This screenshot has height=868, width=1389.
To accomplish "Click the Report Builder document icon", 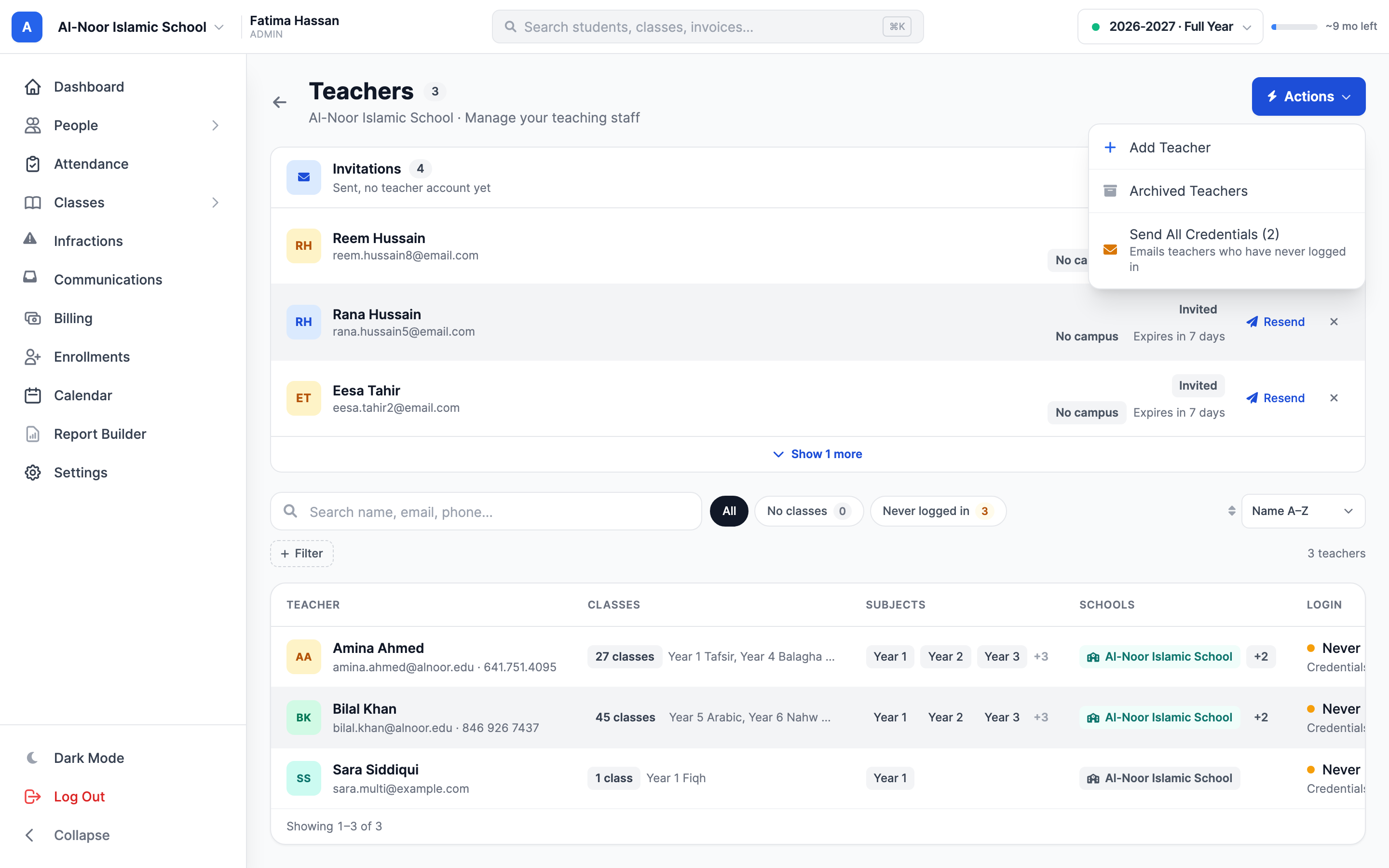I will (x=33, y=434).
